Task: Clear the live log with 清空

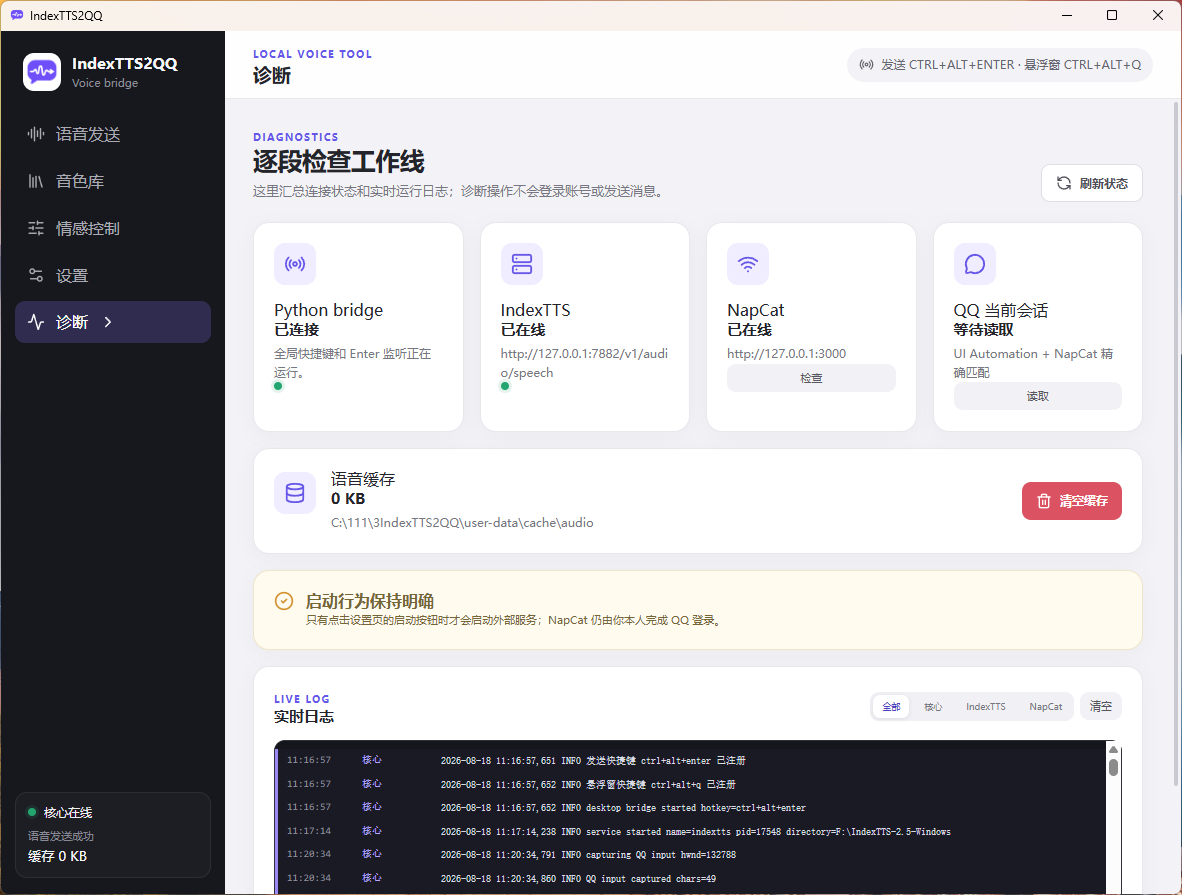Action: 1101,706
